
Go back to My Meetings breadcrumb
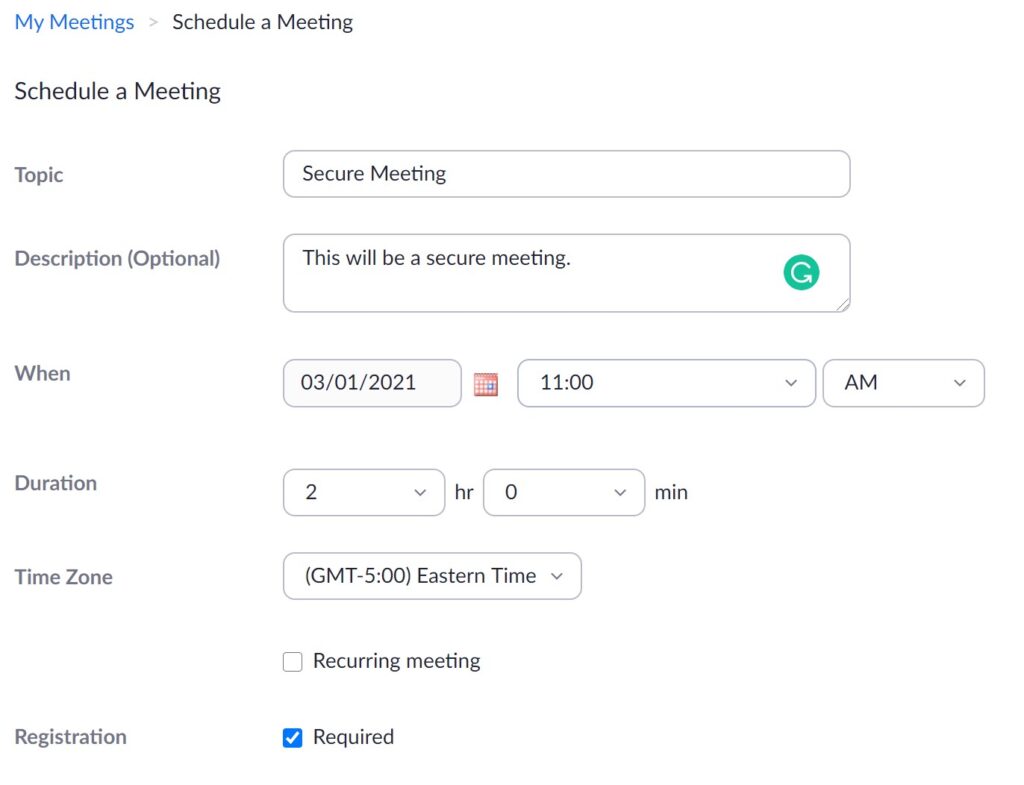pos(74,22)
